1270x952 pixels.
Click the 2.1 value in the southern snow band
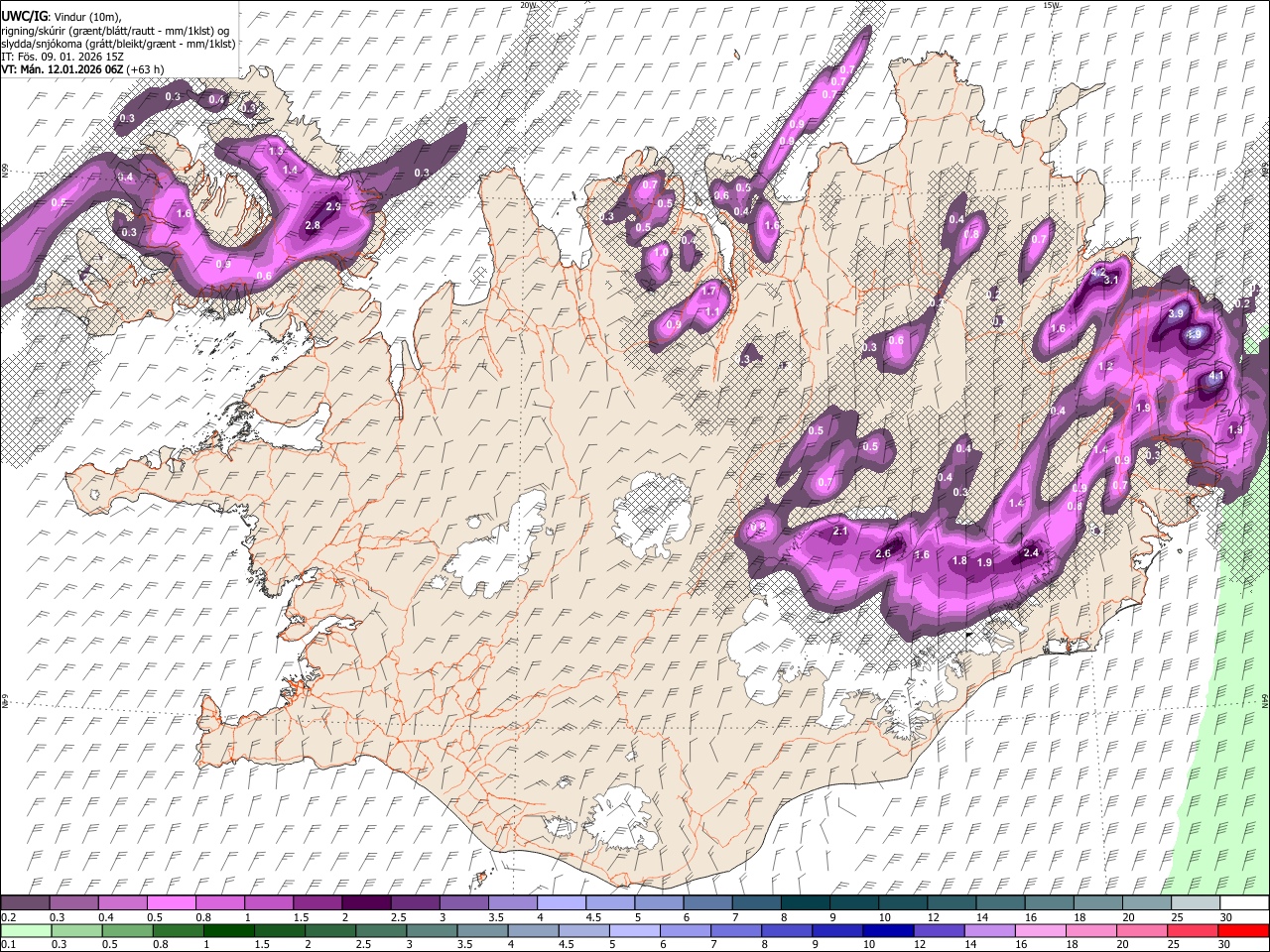click(840, 533)
